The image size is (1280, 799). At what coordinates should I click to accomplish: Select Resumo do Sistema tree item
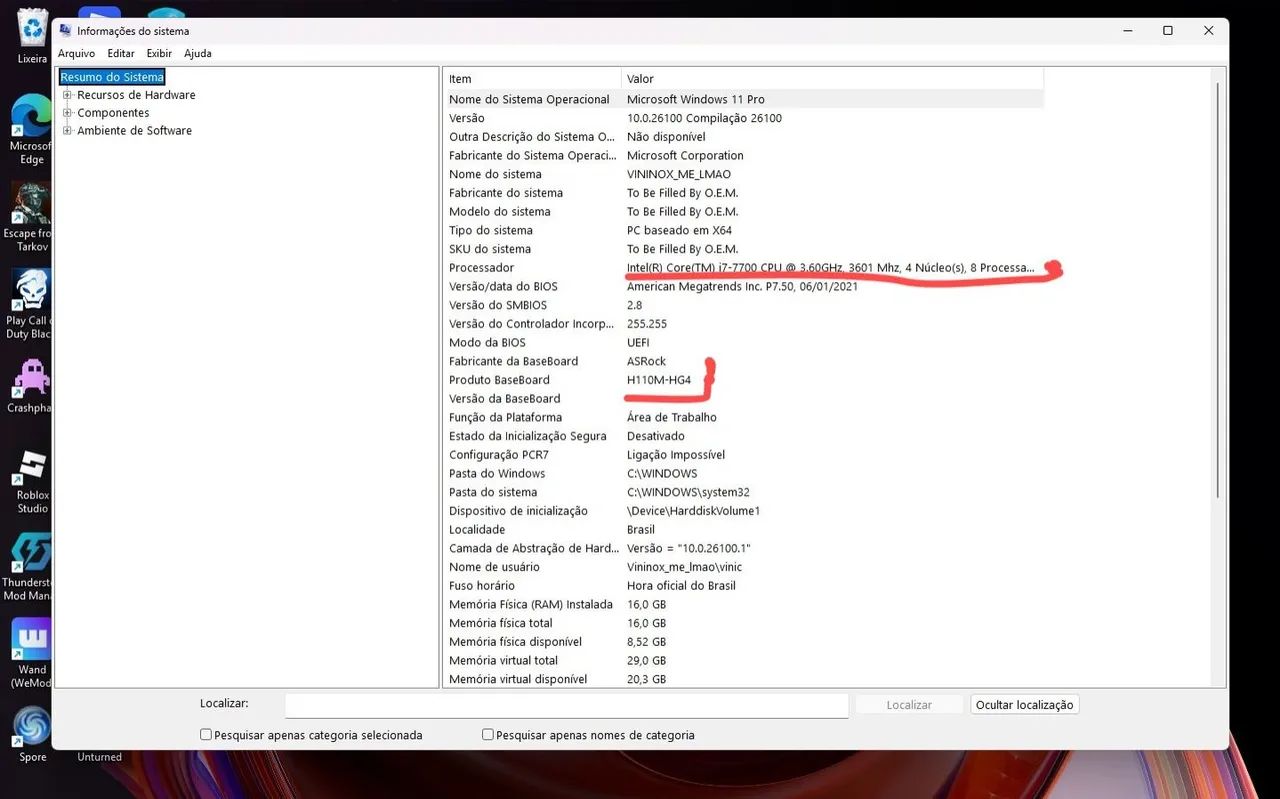point(112,77)
